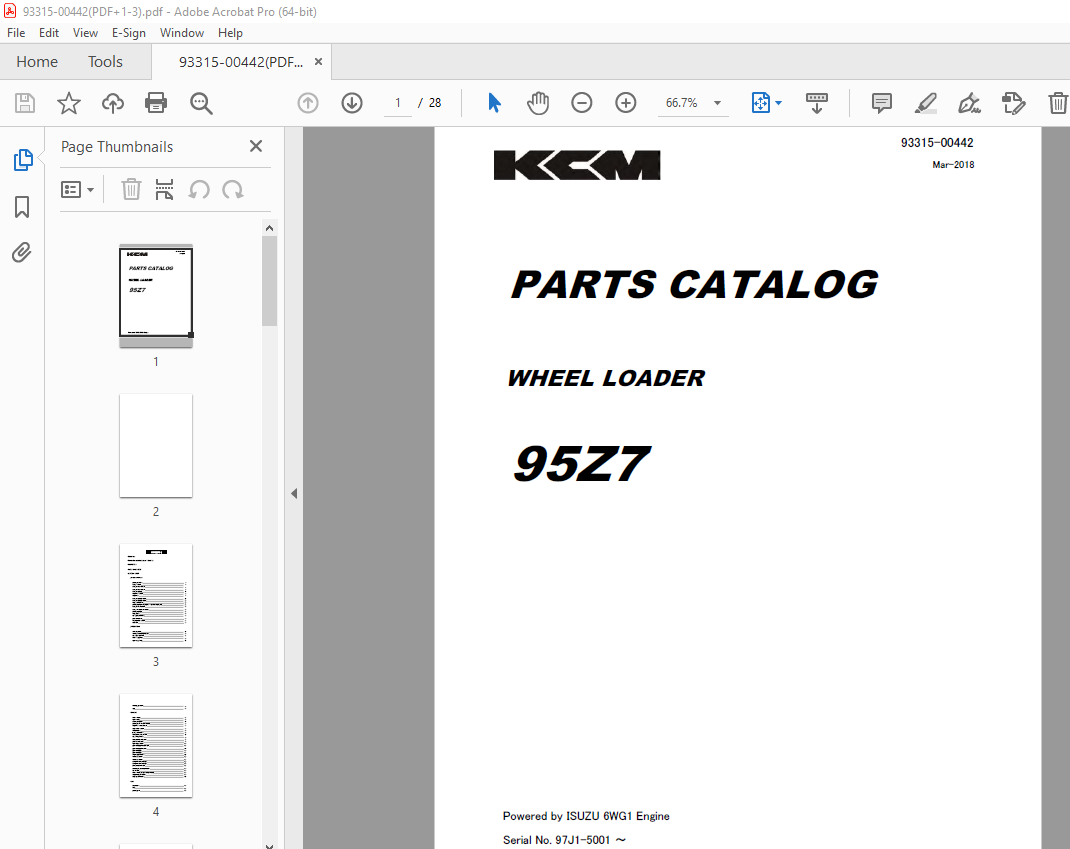Select the Highlight text tool
The image size is (1070, 849).
925,103
